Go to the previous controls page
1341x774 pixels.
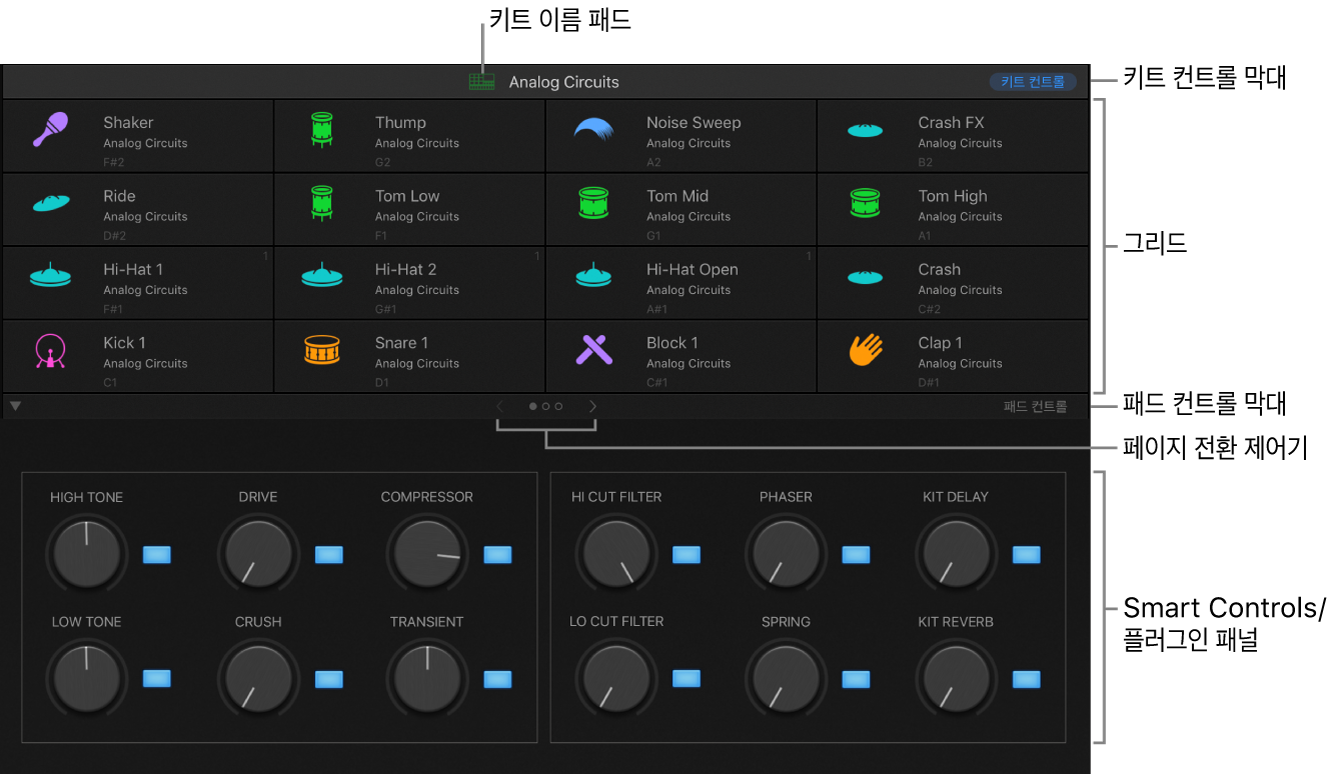[498, 406]
